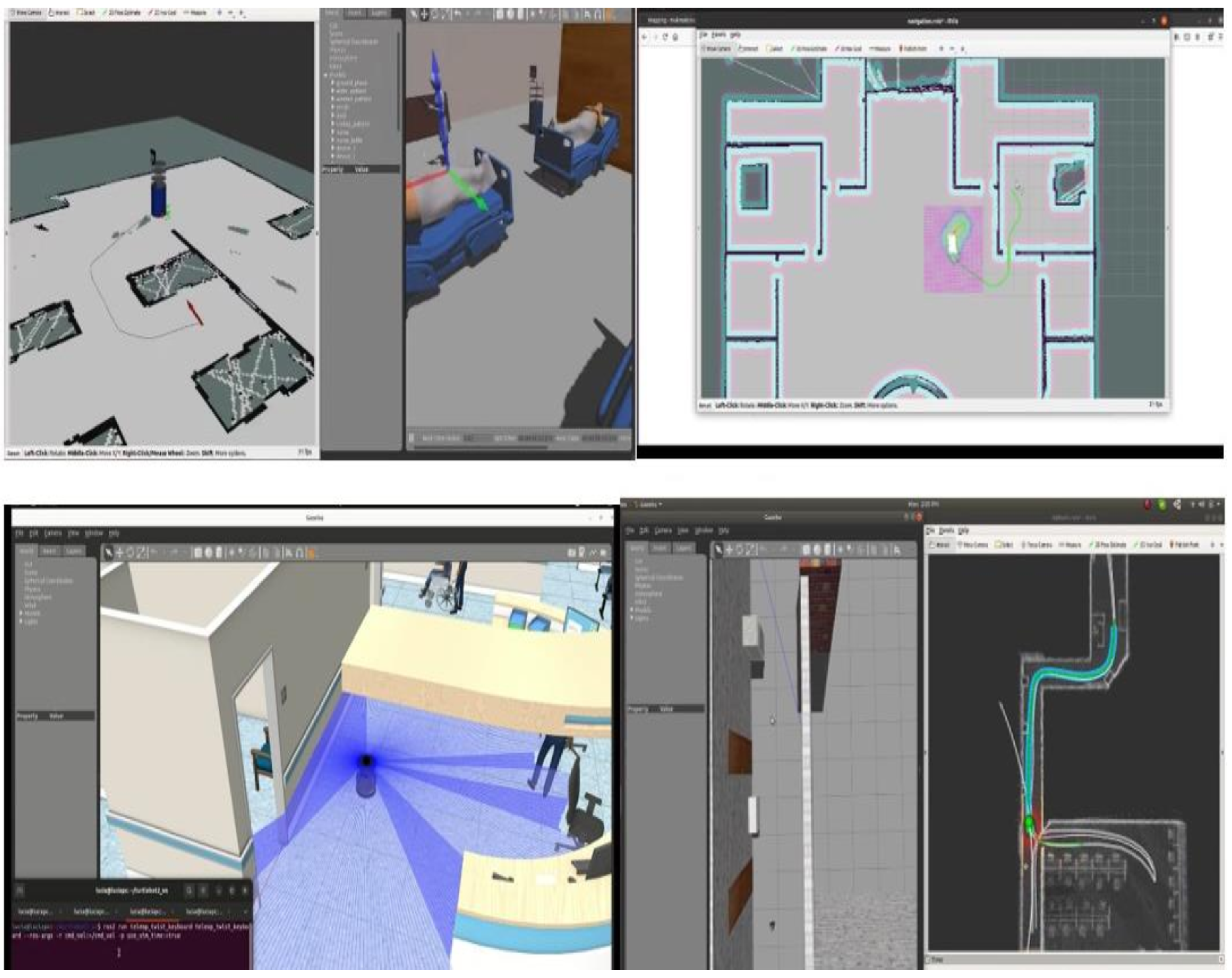Viewport: 1232px width, 978px height.
Task: Click the Measure tool in top-right RViz toolbar
Action: pos(880,49)
